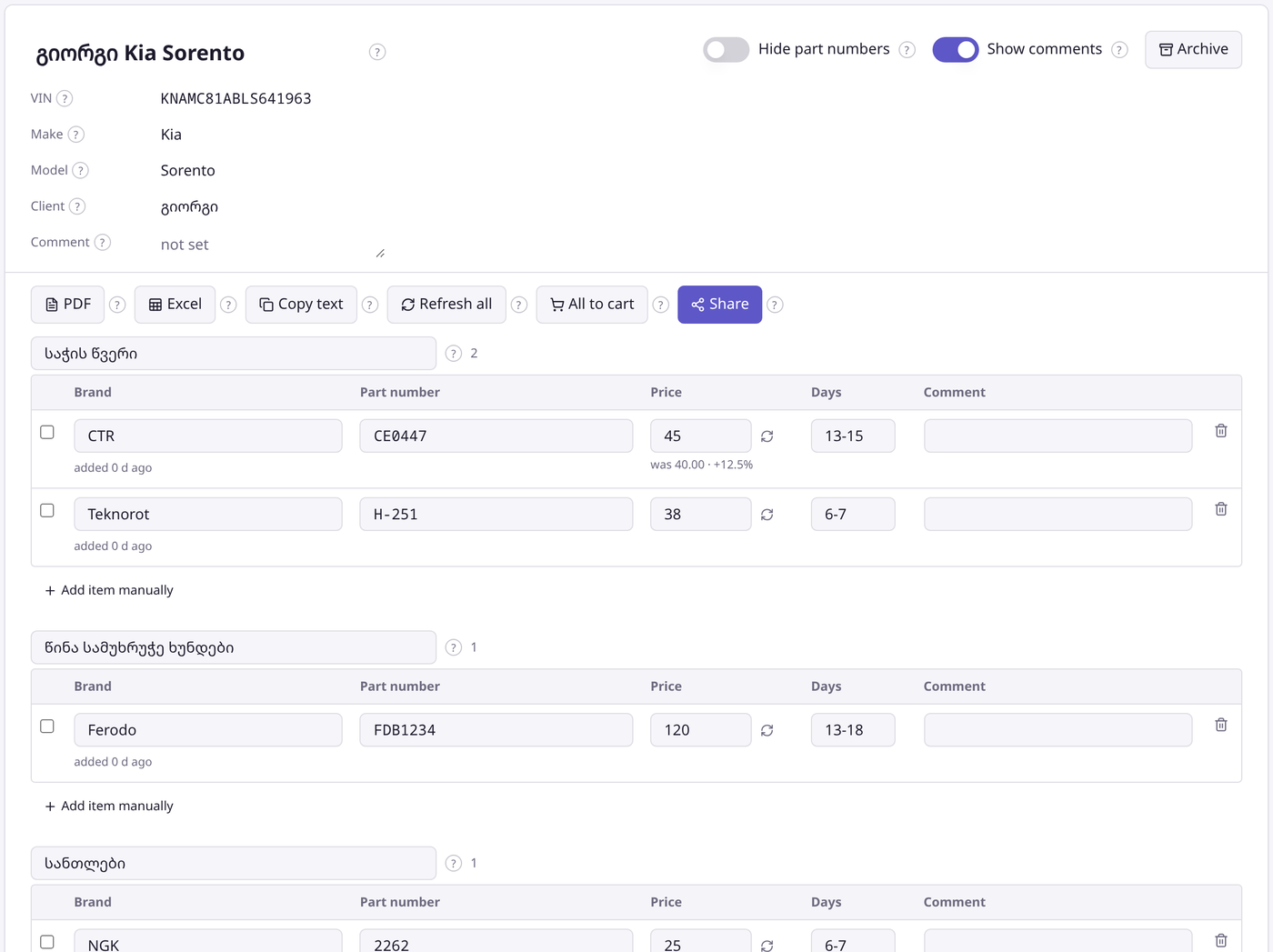
Task: Delete the Ferodo FDB1234 row
Action: [x=1221, y=725]
